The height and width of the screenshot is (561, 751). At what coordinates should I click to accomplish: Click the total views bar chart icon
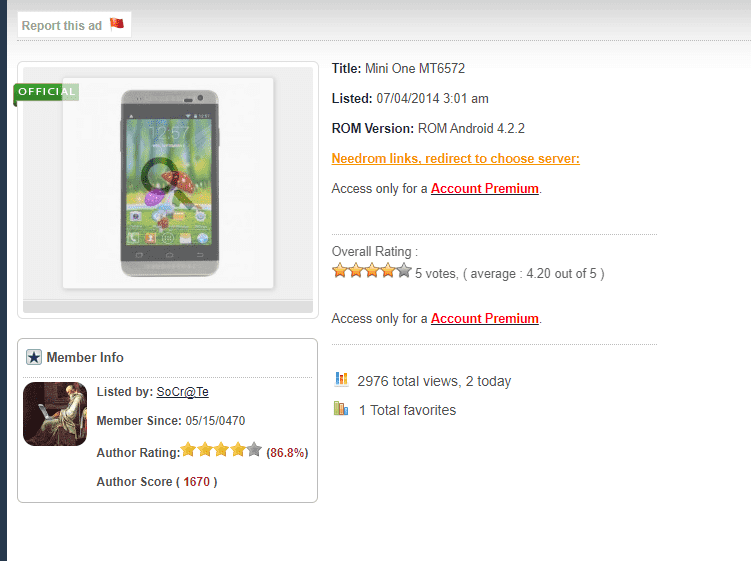[x=341, y=379]
